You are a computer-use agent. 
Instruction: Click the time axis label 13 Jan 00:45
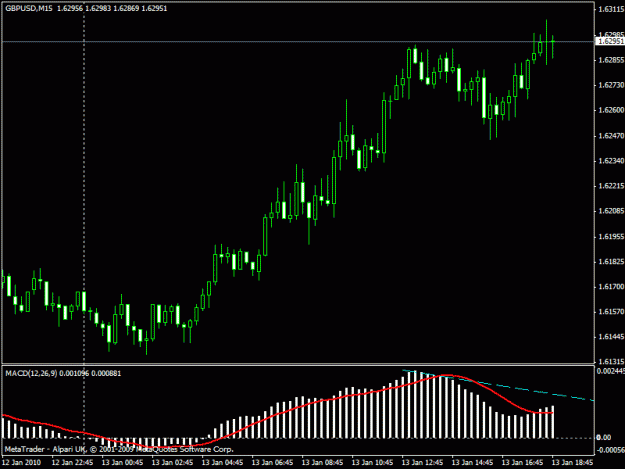(x=122, y=463)
